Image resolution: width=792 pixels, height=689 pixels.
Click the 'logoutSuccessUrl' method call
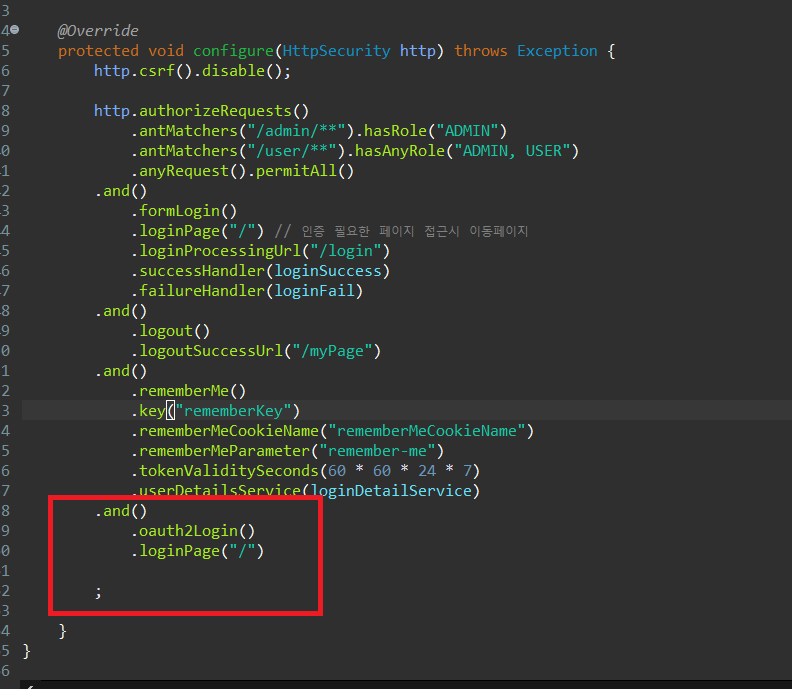pos(211,351)
